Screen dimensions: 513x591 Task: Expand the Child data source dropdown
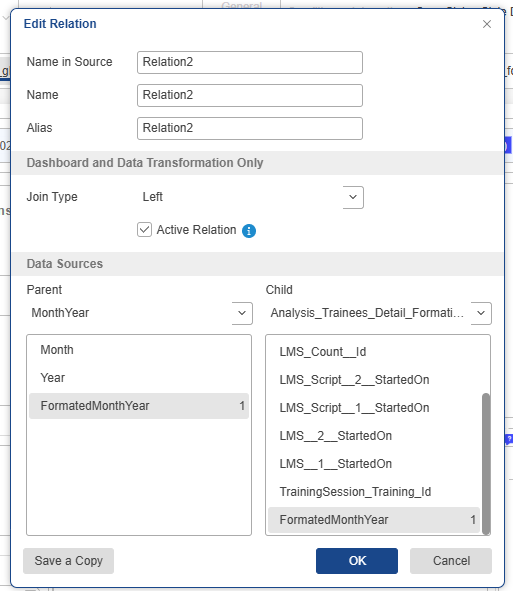[x=378, y=313]
